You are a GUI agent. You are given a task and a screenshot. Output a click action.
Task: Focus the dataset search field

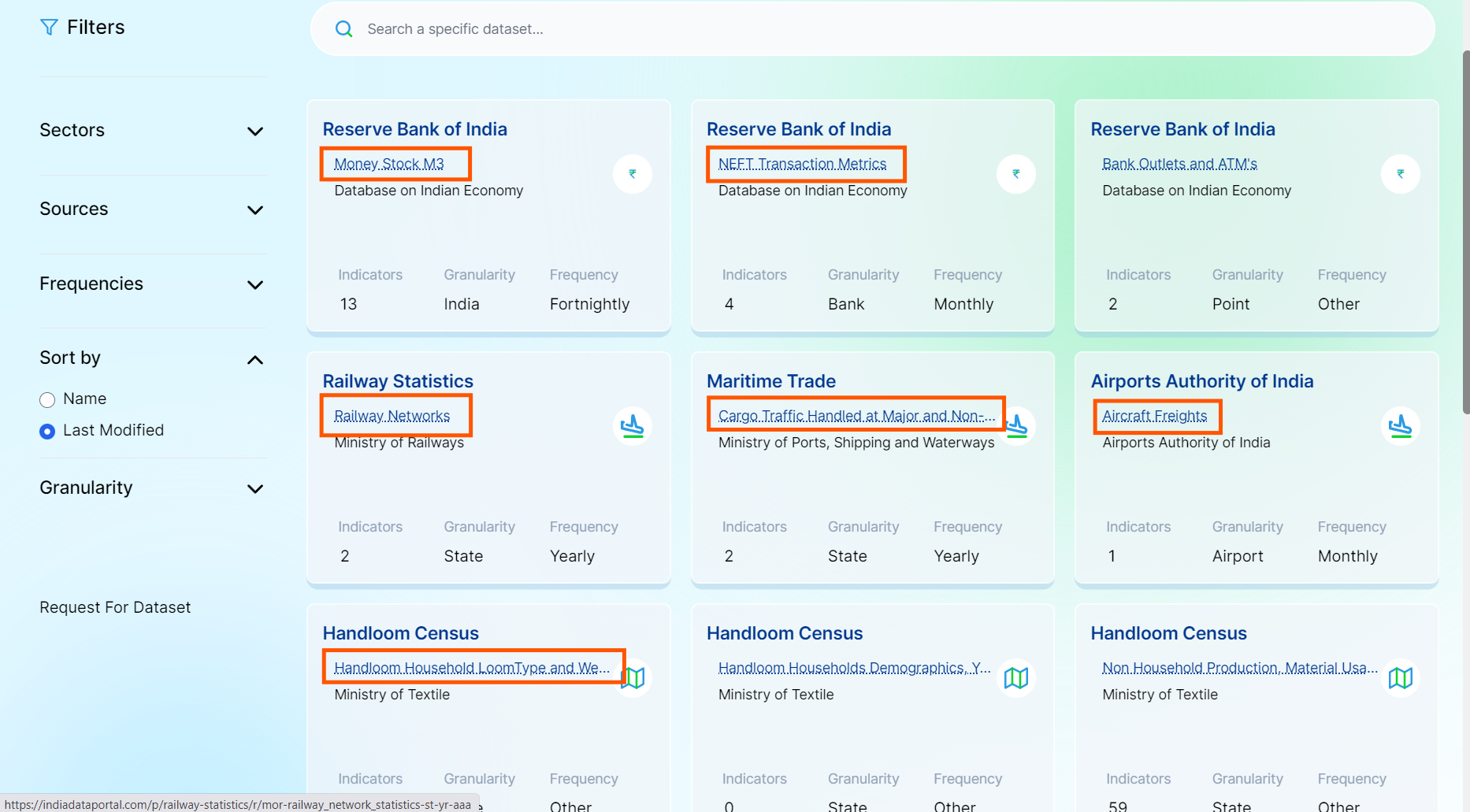[867, 29]
